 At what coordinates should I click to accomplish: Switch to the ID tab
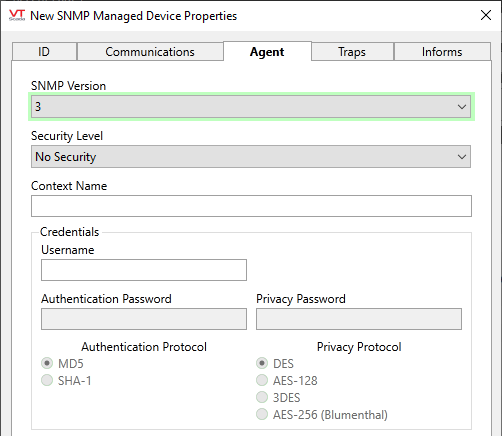pos(44,52)
